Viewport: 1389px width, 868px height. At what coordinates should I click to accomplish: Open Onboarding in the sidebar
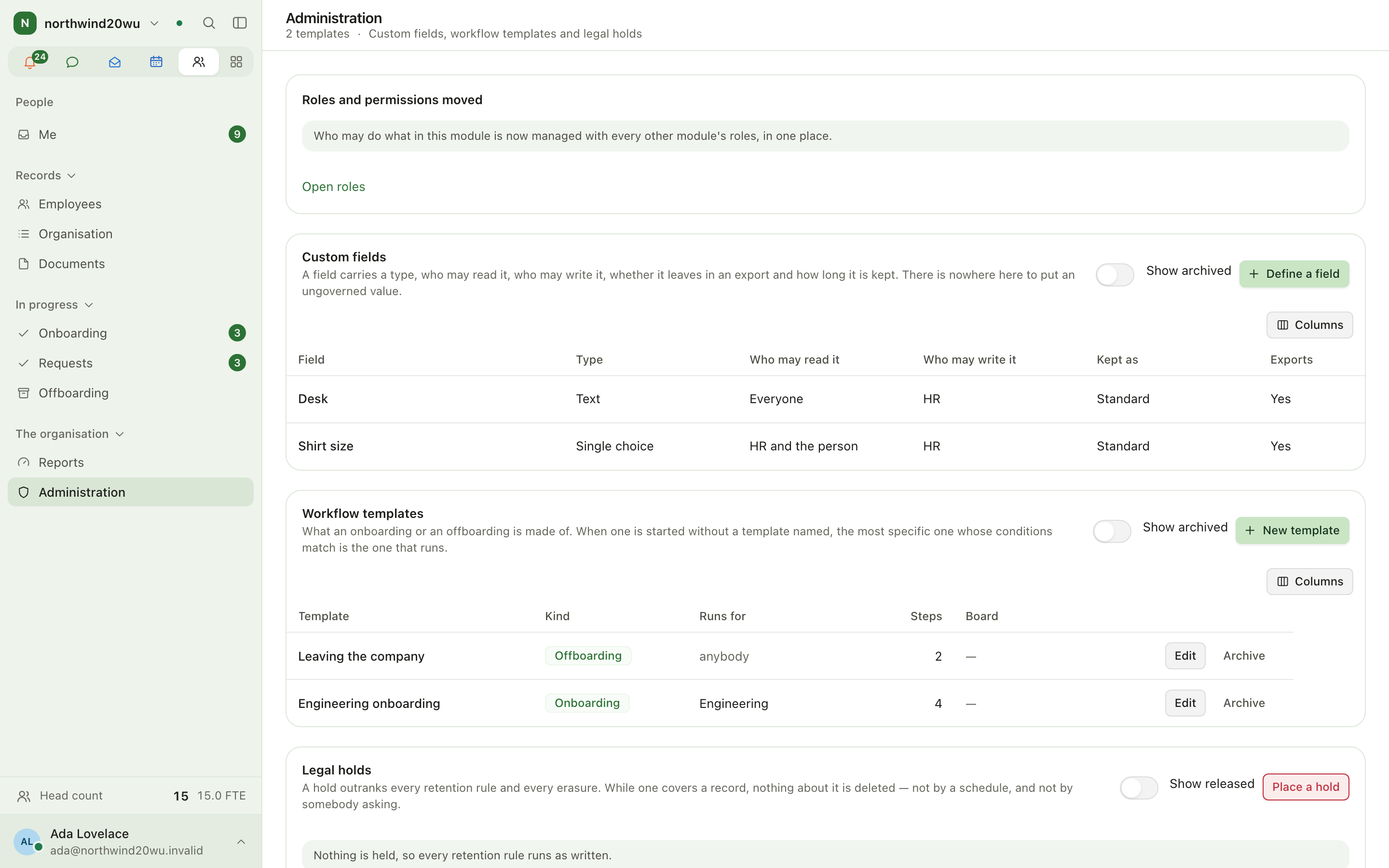coord(130,333)
